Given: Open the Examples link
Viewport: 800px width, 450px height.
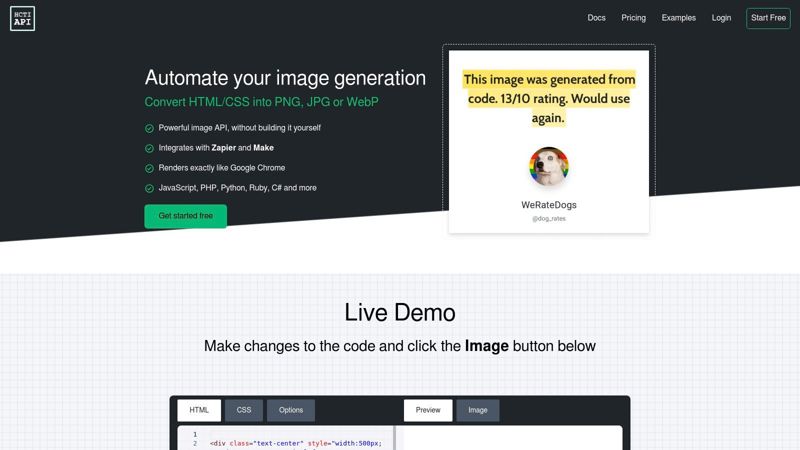Looking at the screenshot, I should (679, 18).
